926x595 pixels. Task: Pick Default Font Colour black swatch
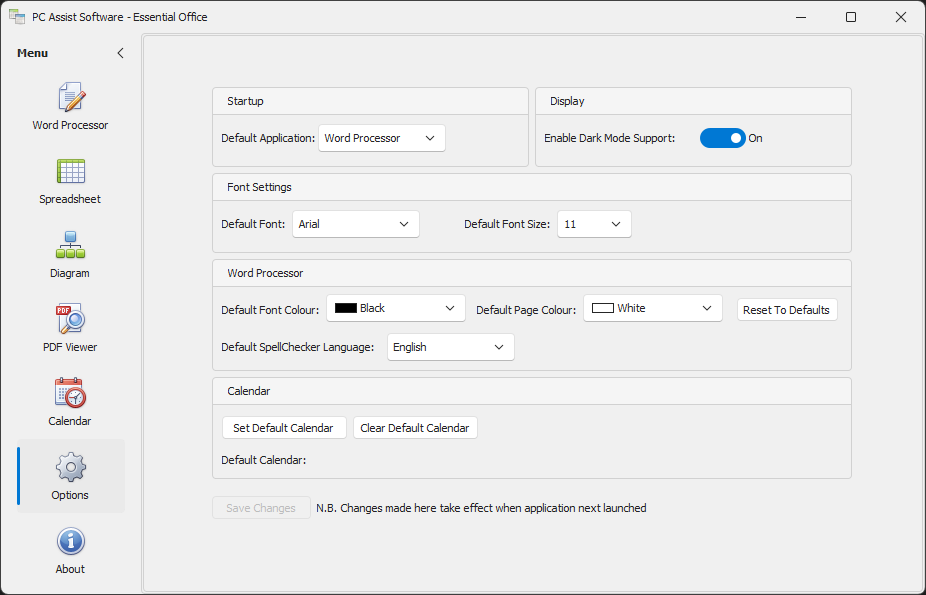(346, 308)
